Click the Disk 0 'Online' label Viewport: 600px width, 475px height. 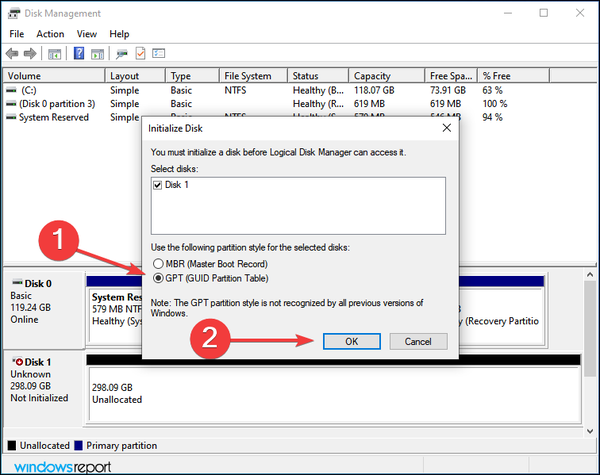(x=24, y=320)
